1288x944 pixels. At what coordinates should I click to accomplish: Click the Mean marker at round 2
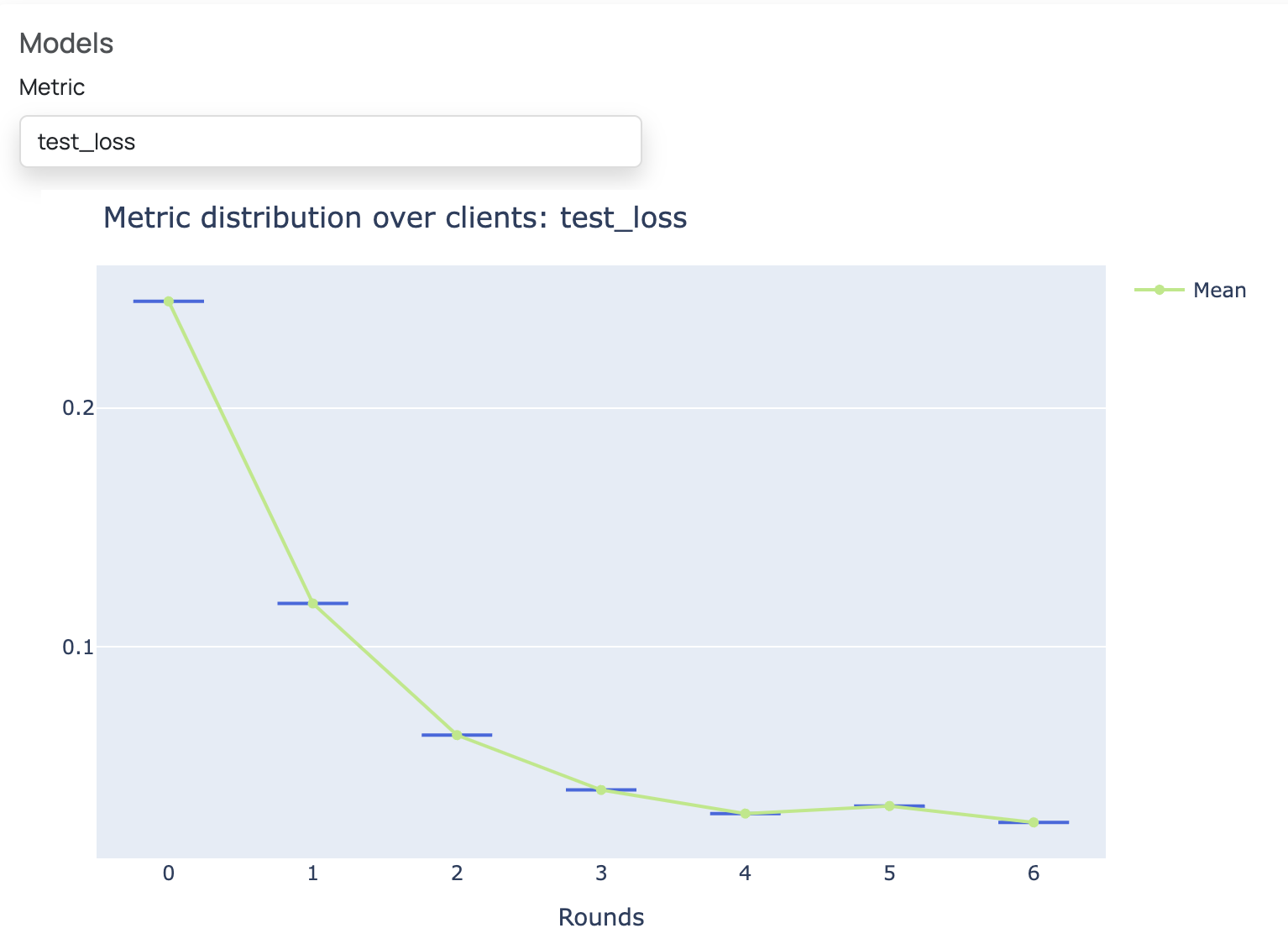pyautogui.click(x=457, y=735)
